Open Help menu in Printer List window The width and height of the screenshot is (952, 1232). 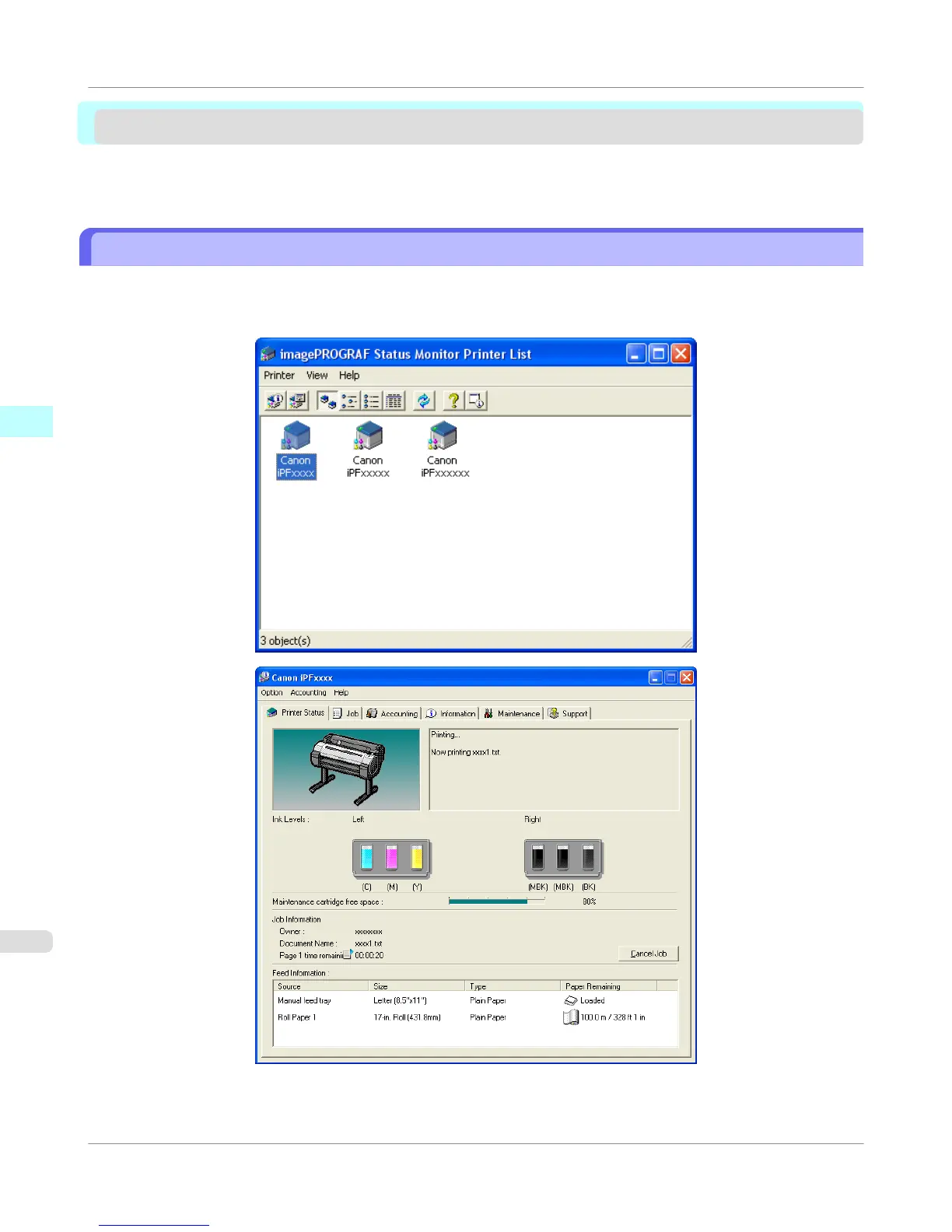tap(349, 375)
